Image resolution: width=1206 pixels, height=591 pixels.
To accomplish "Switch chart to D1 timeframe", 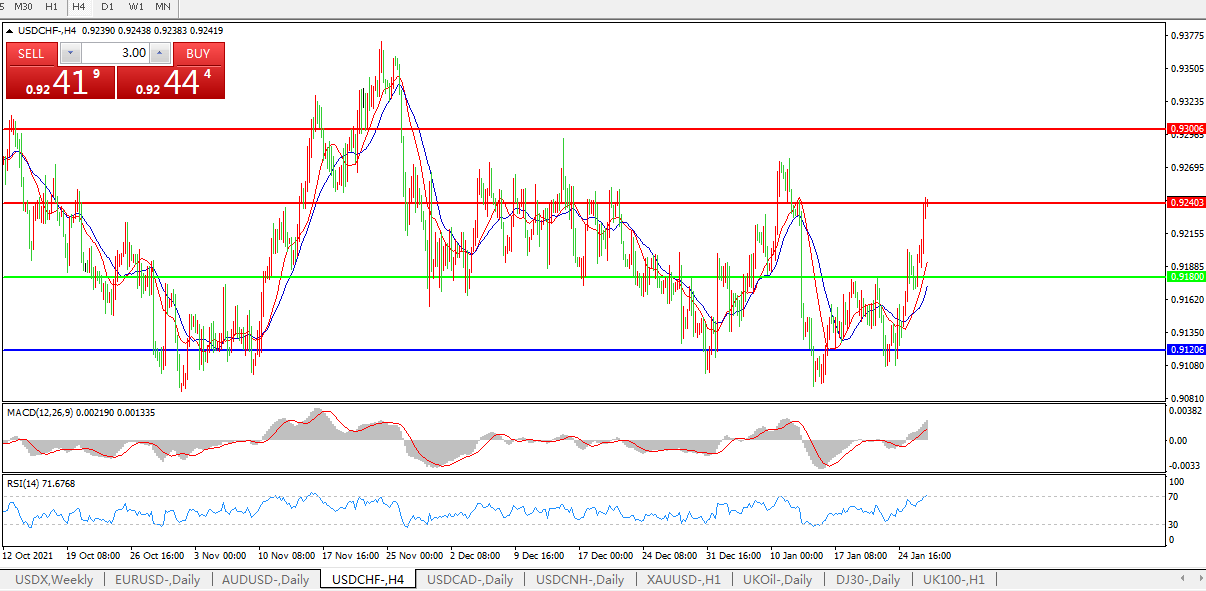I will point(107,7).
